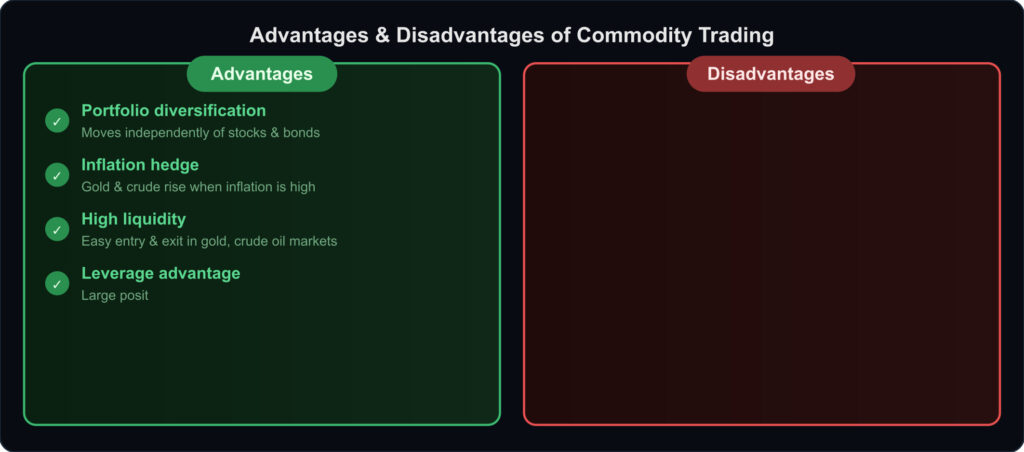Select the green Advantages header badge
The image size is (1024, 452).
click(x=261, y=74)
